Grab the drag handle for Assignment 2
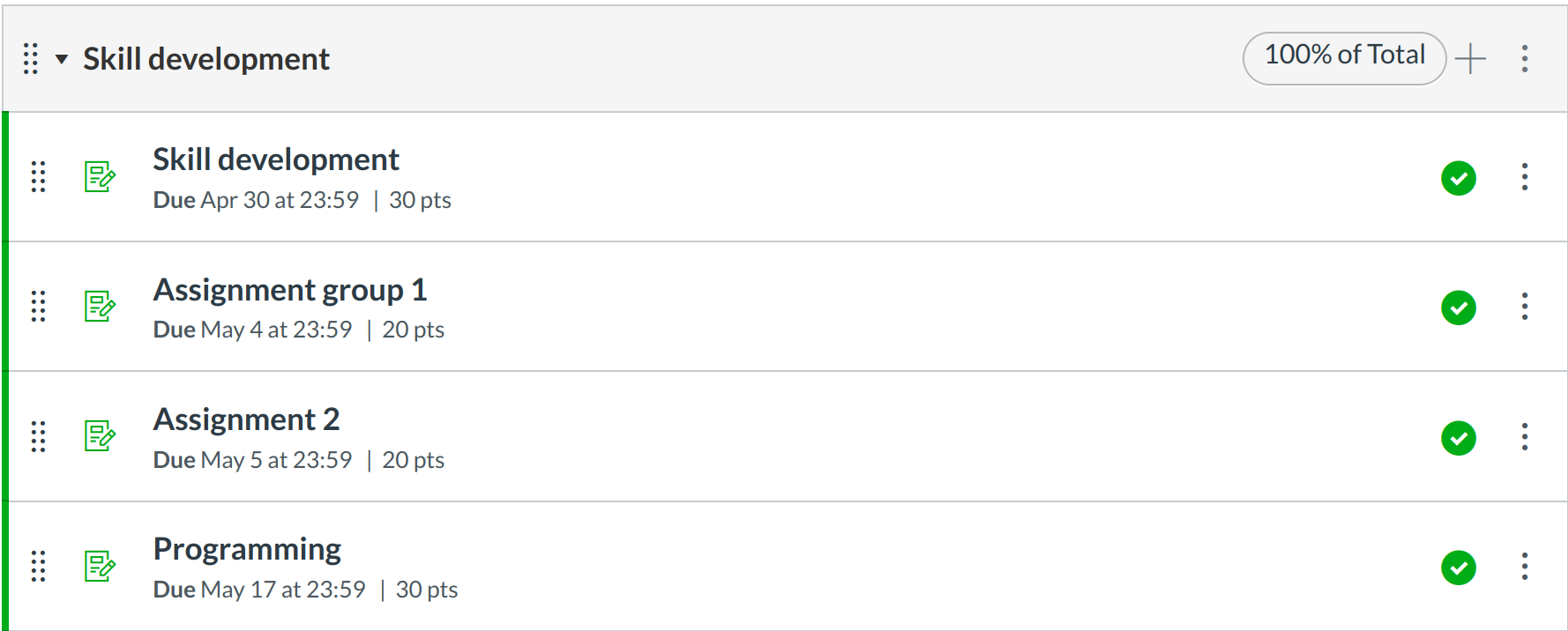This screenshot has width=1568, height=631. 38,437
